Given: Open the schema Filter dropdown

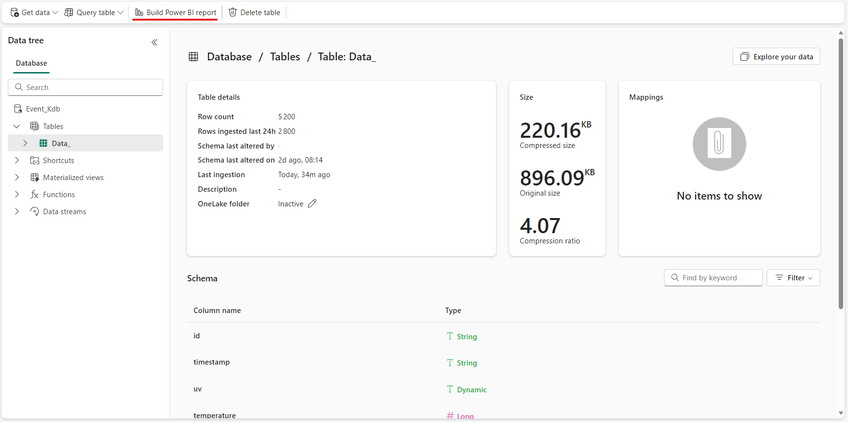Looking at the screenshot, I should pos(793,278).
